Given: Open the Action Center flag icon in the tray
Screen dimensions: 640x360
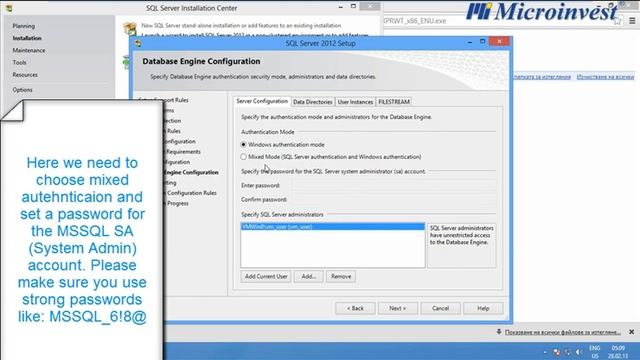Looking at the screenshot, I should tap(557, 352).
